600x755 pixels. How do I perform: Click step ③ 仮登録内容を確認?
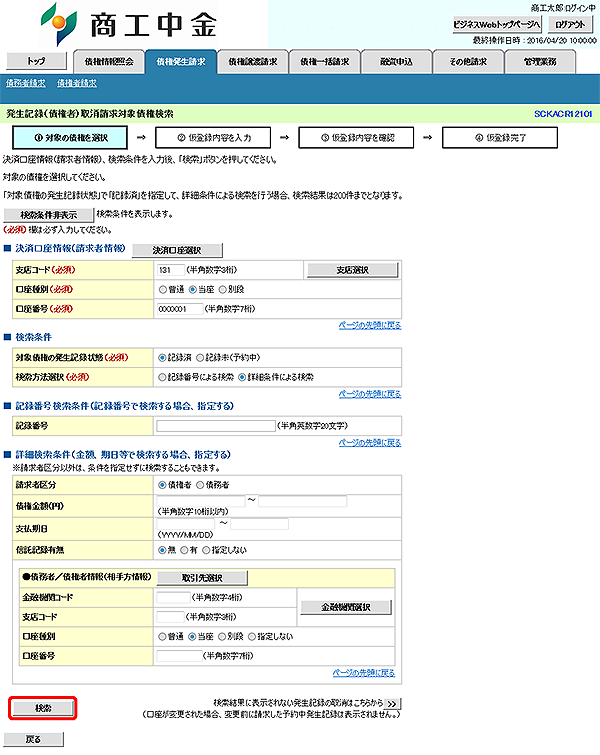tap(356, 138)
